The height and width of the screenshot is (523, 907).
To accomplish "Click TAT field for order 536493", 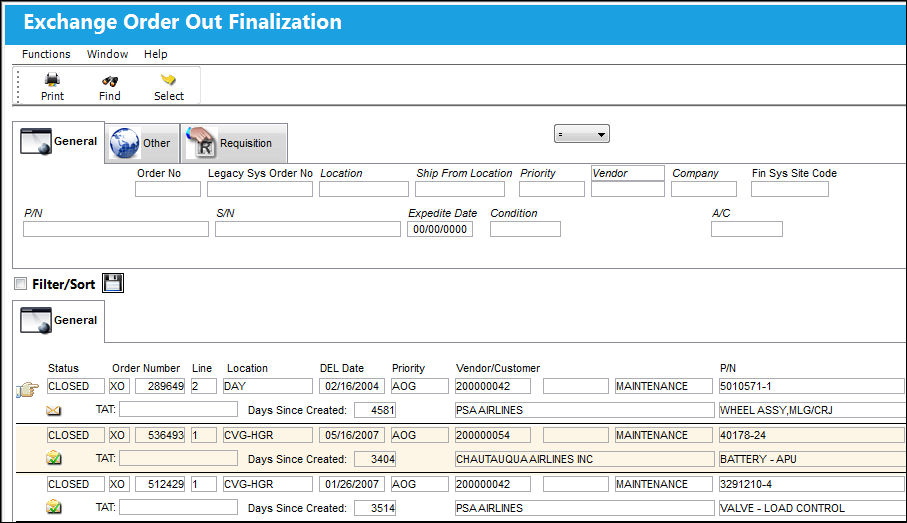I will (178, 459).
